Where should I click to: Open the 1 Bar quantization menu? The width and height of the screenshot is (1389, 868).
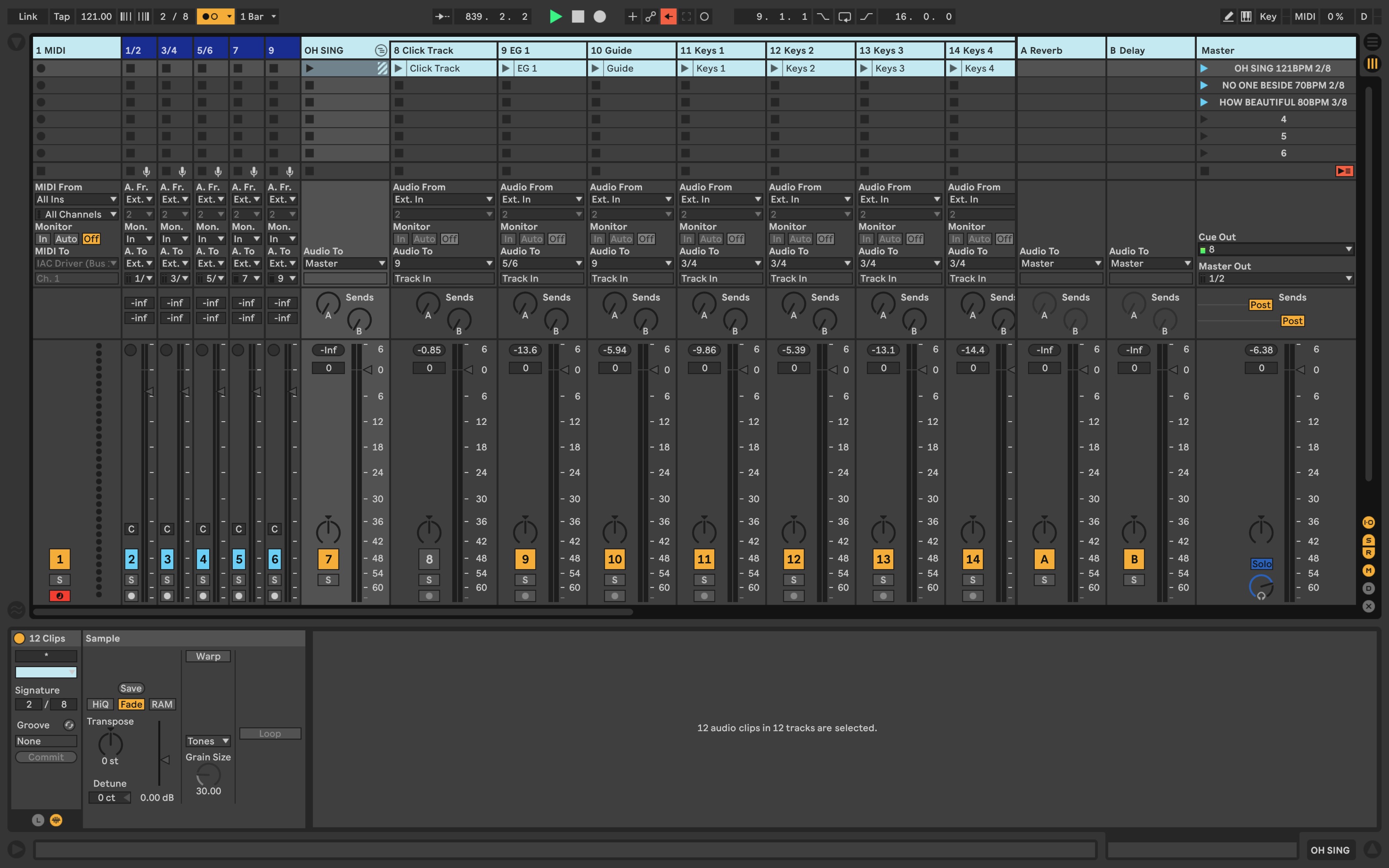pos(258,17)
